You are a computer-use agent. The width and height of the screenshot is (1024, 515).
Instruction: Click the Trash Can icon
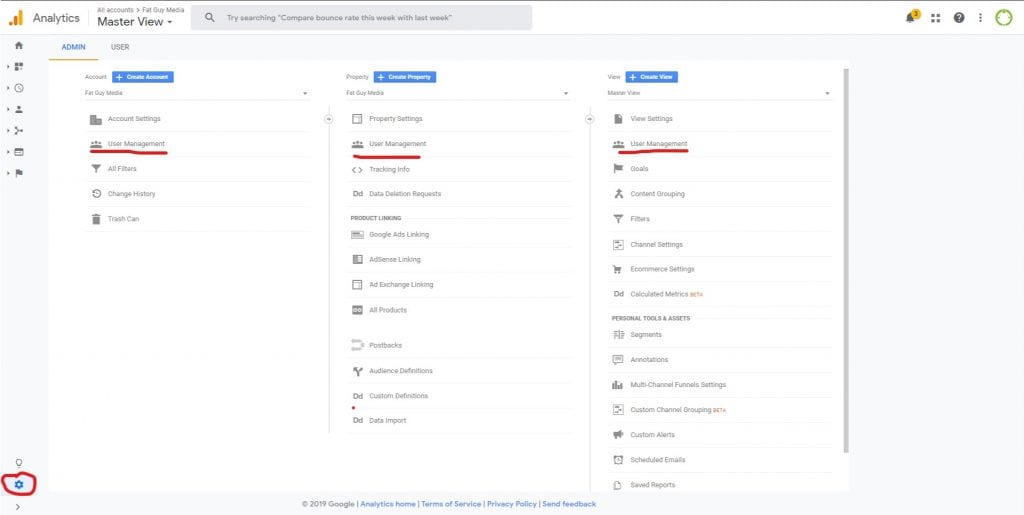pyautogui.click(x=96, y=219)
